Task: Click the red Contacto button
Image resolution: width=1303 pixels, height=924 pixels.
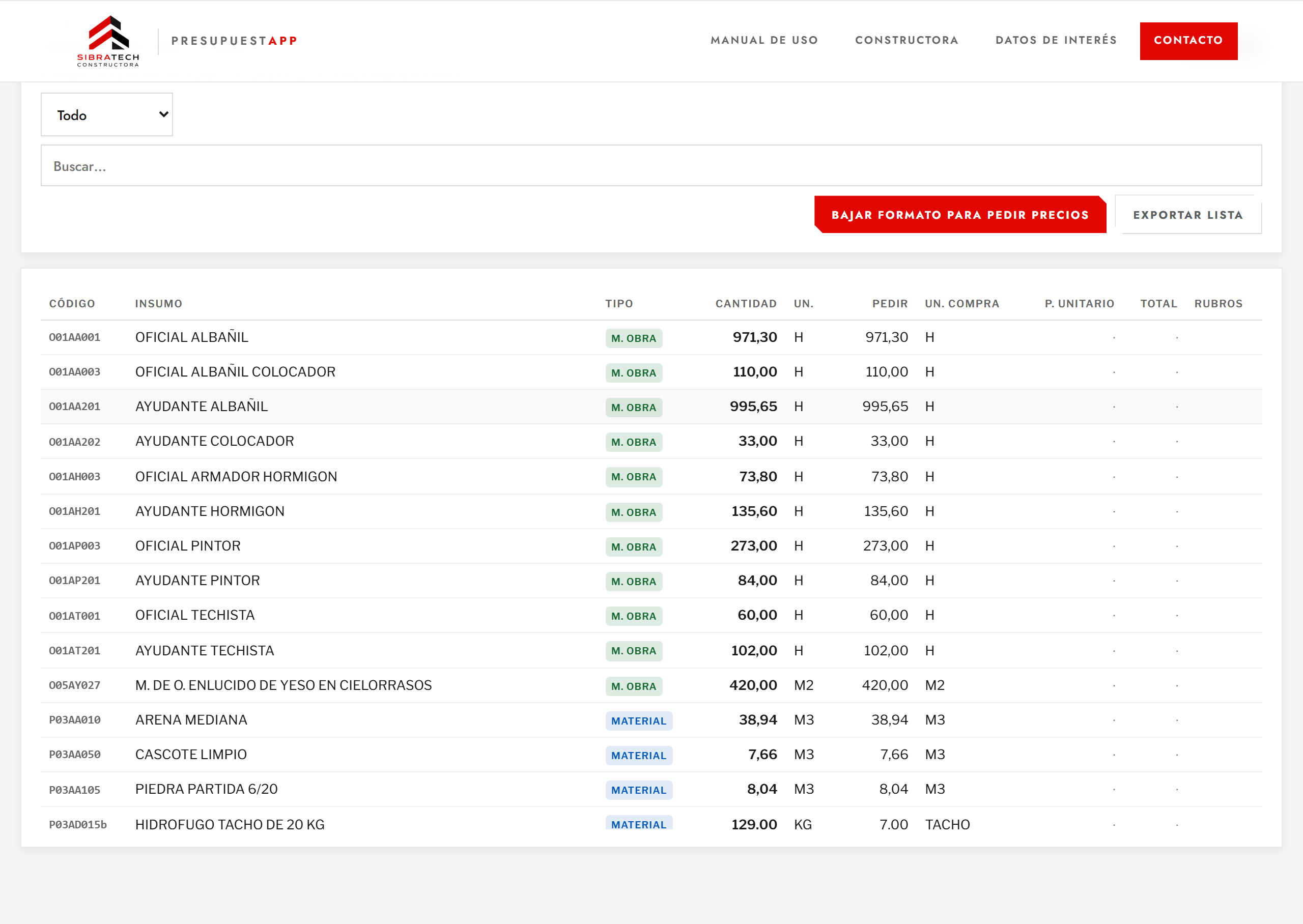Action: (x=1188, y=40)
